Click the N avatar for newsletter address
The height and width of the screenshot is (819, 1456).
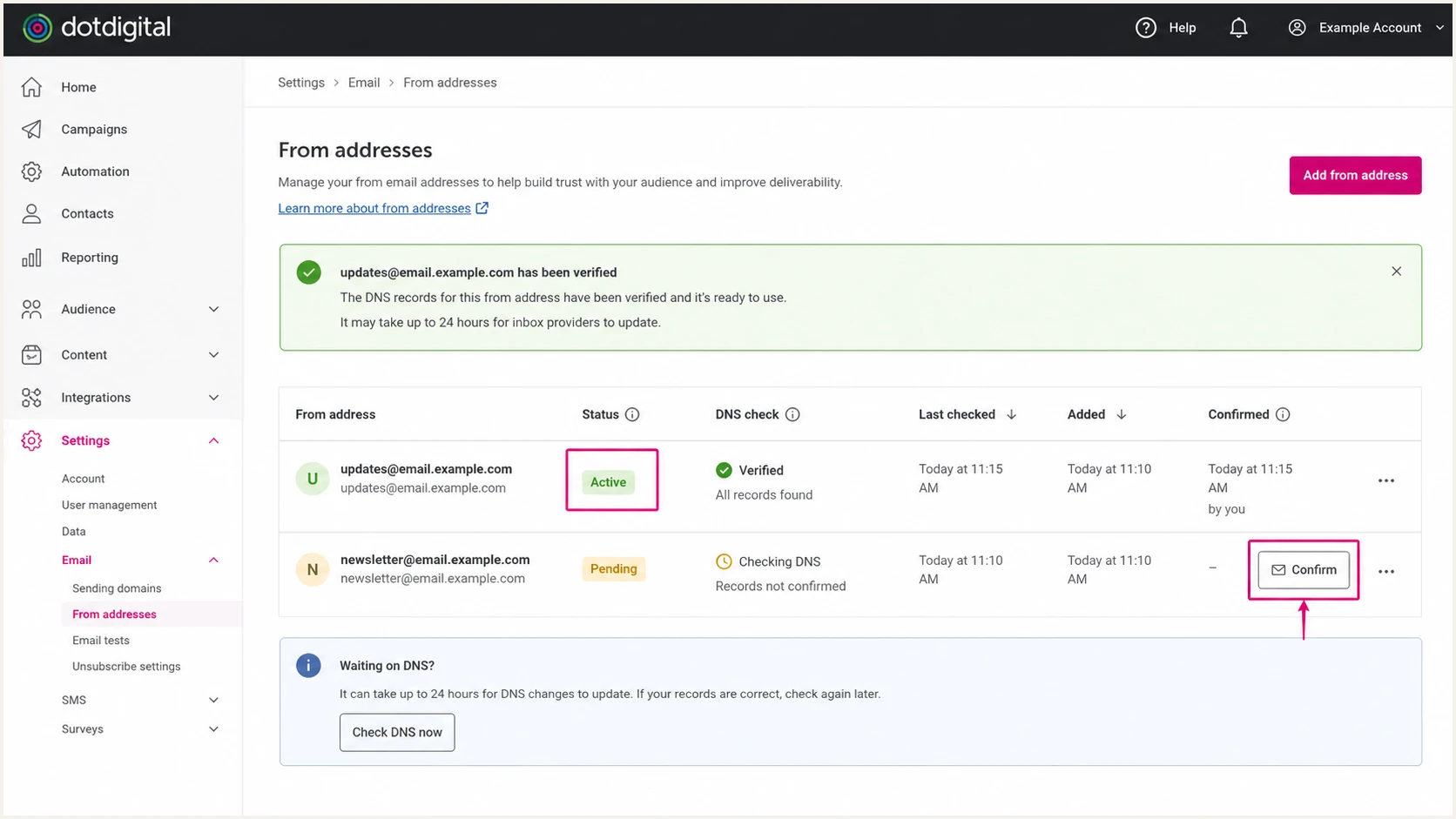(313, 570)
